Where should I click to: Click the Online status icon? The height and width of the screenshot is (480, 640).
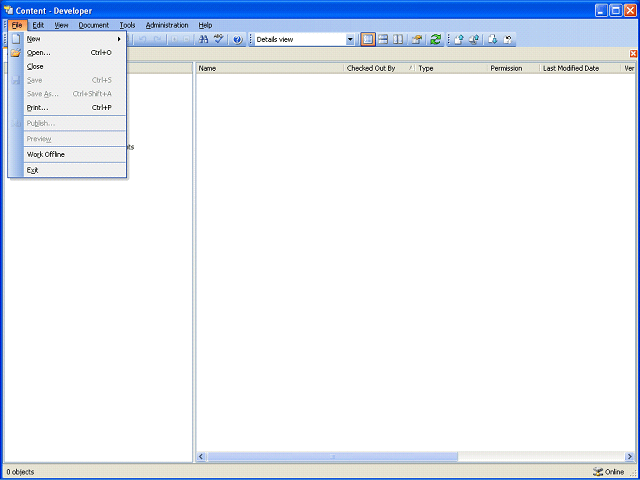(x=598, y=472)
